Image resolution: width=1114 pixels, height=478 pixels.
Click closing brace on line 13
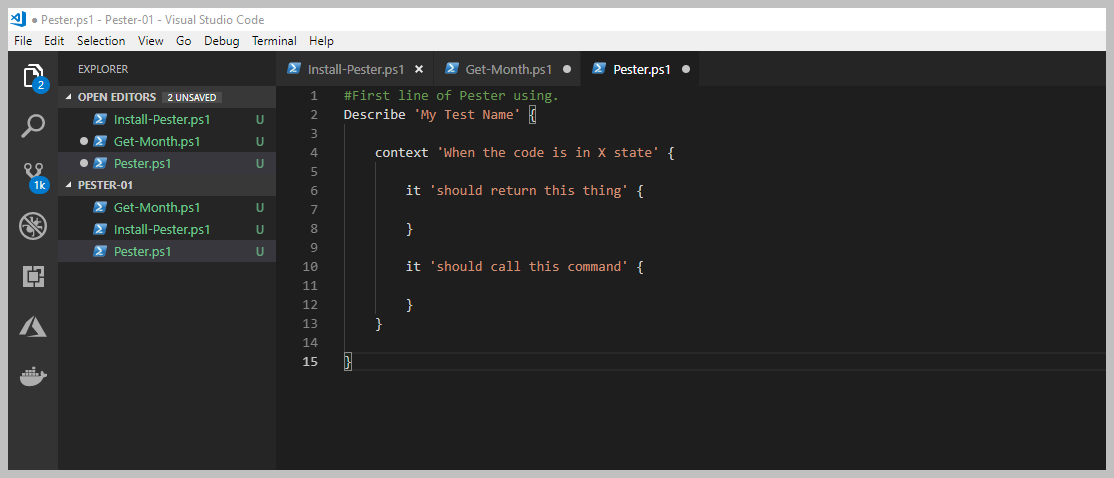coord(379,324)
